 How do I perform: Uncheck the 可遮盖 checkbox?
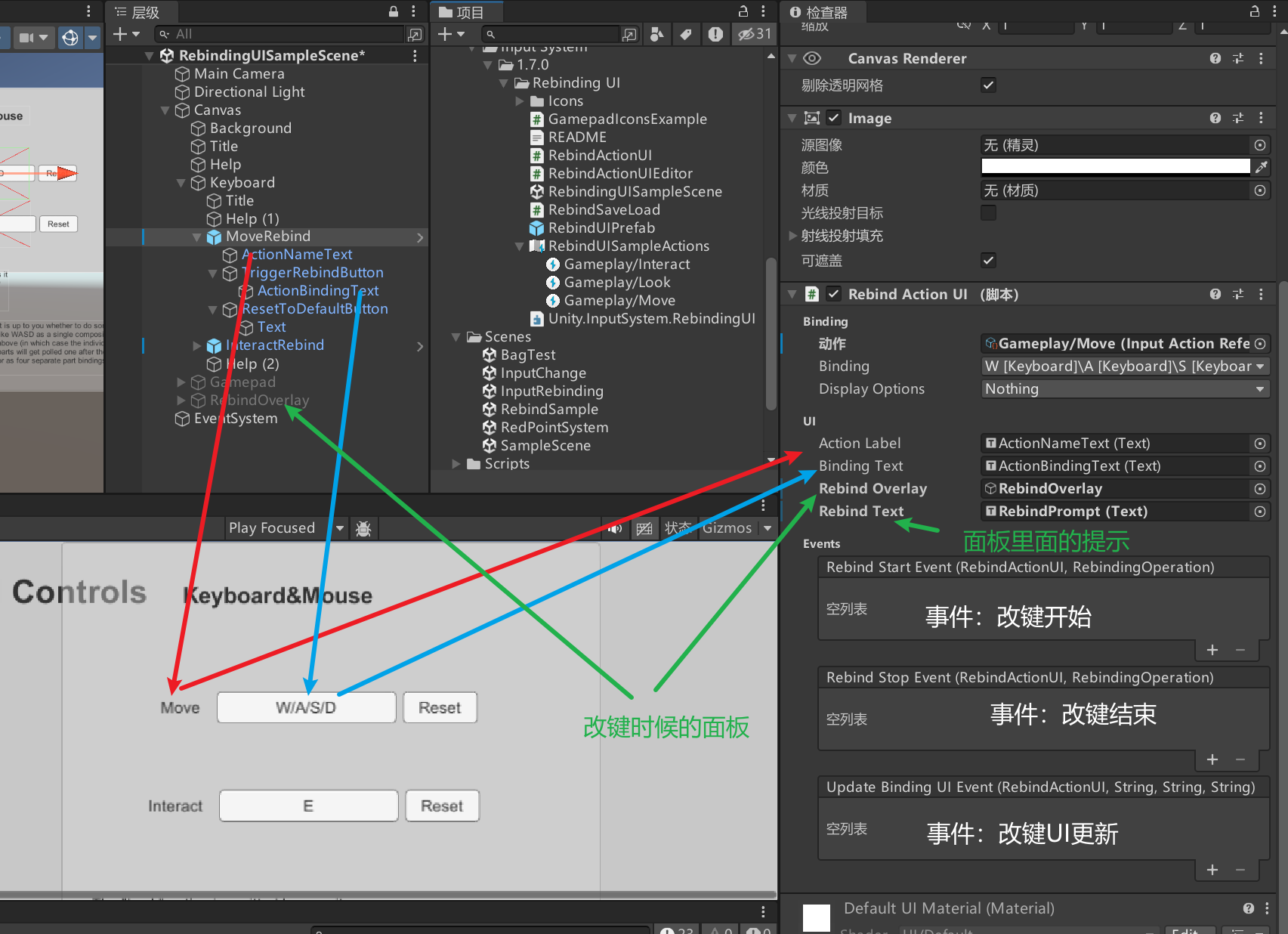(x=988, y=260)
